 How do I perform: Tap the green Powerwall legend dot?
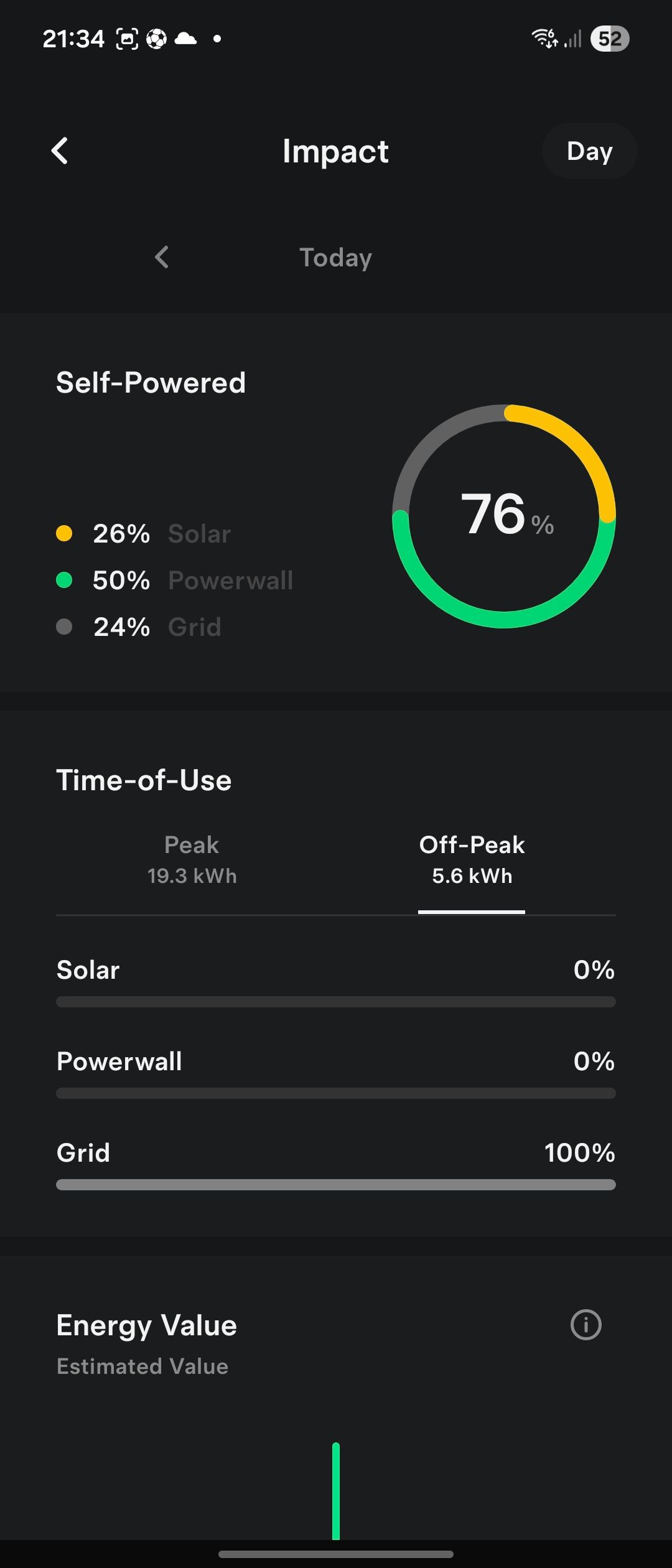click(64, 580)
